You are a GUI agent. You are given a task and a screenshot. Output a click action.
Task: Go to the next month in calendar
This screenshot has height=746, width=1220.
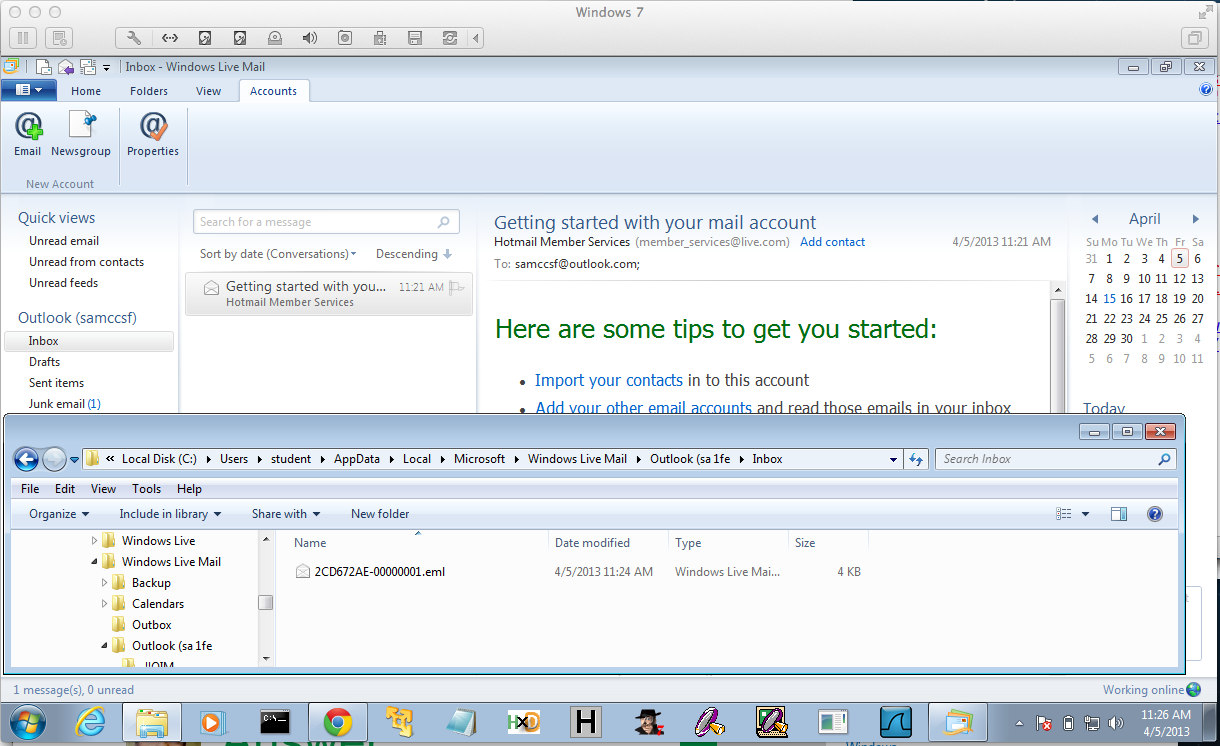[1195, 219]
